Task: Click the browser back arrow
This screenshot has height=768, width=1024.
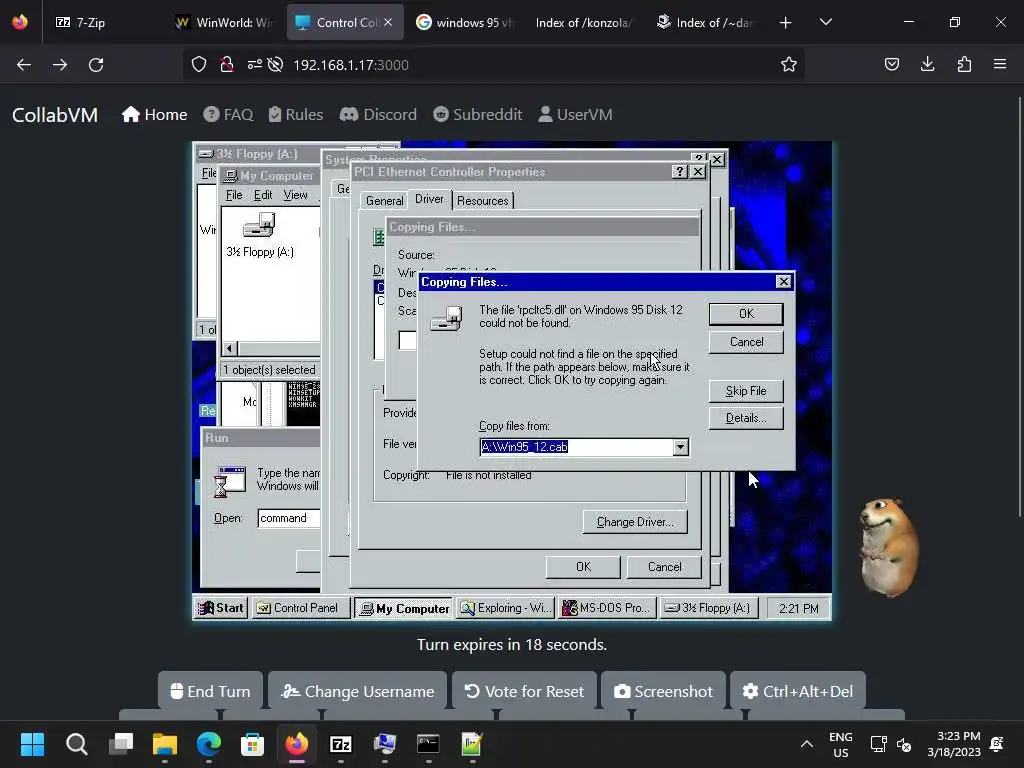Action: (24, 65)
